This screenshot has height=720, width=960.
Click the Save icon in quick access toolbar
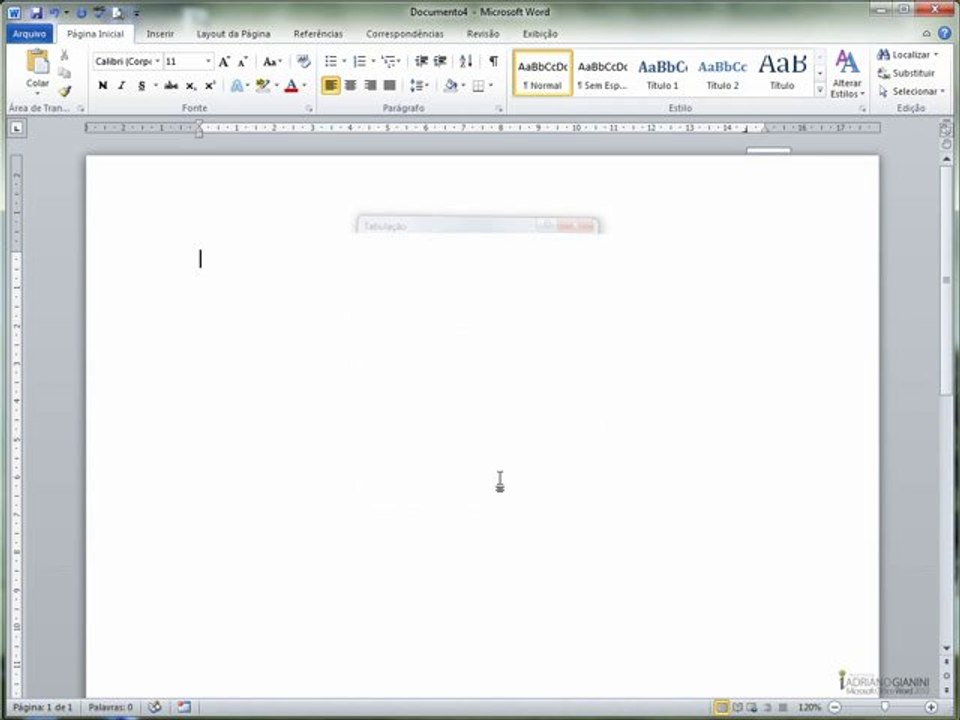coord(36,12)
